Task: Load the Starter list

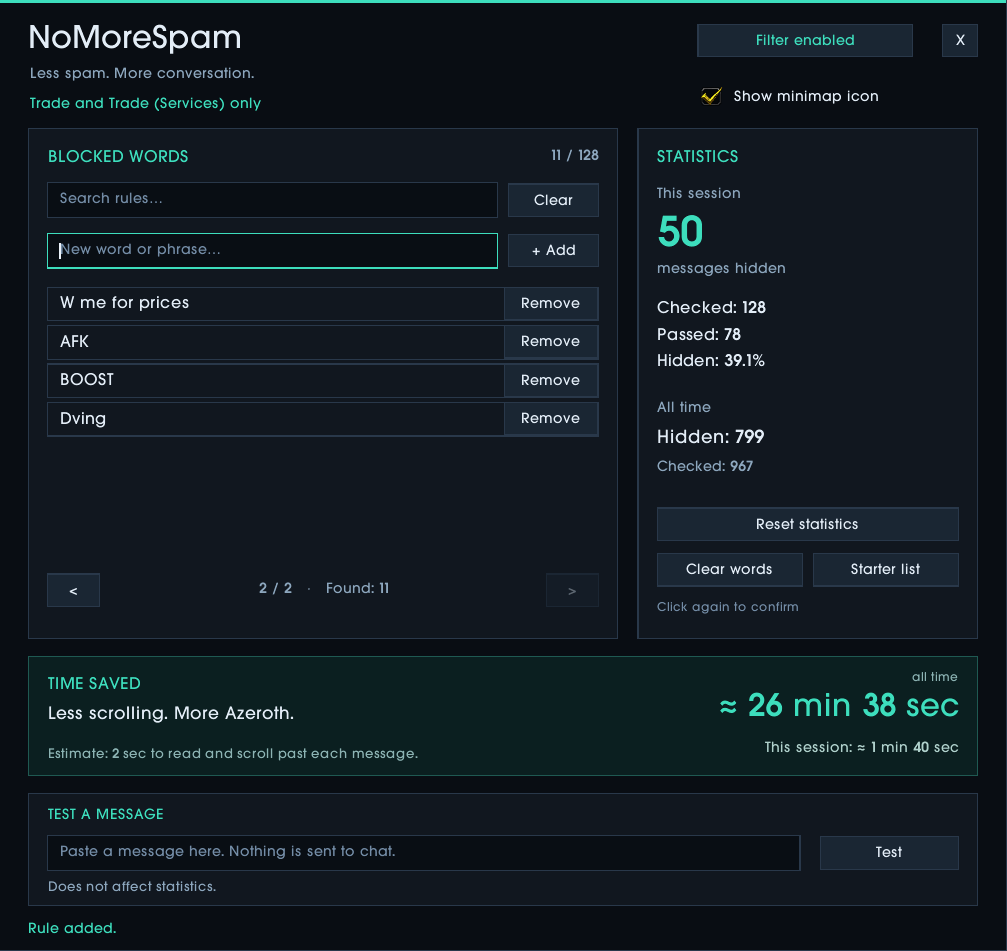Action: point(886,570)
